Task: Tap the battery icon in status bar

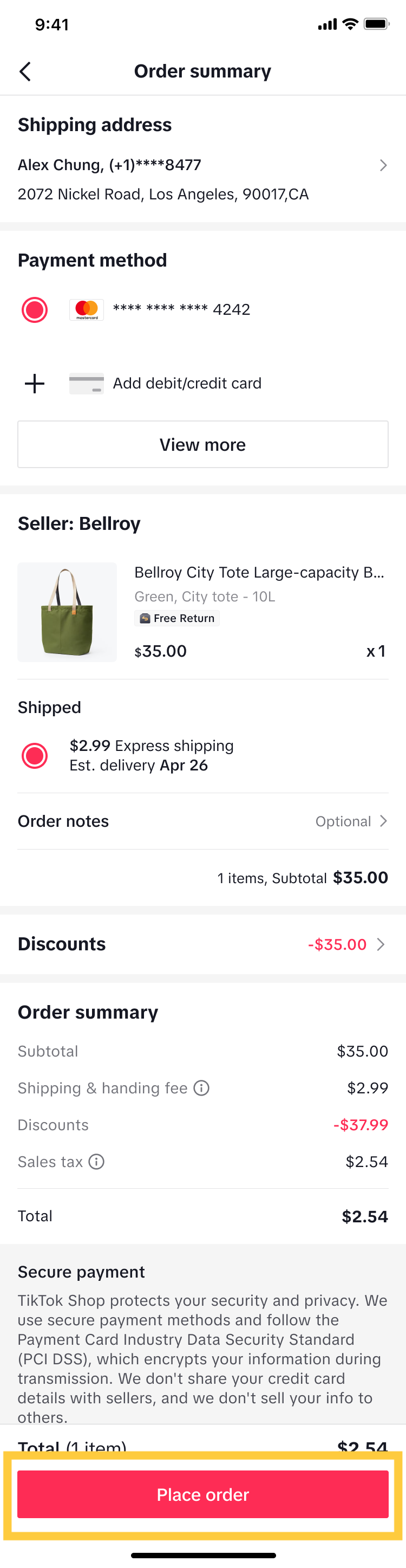Action: coord(376,24)
